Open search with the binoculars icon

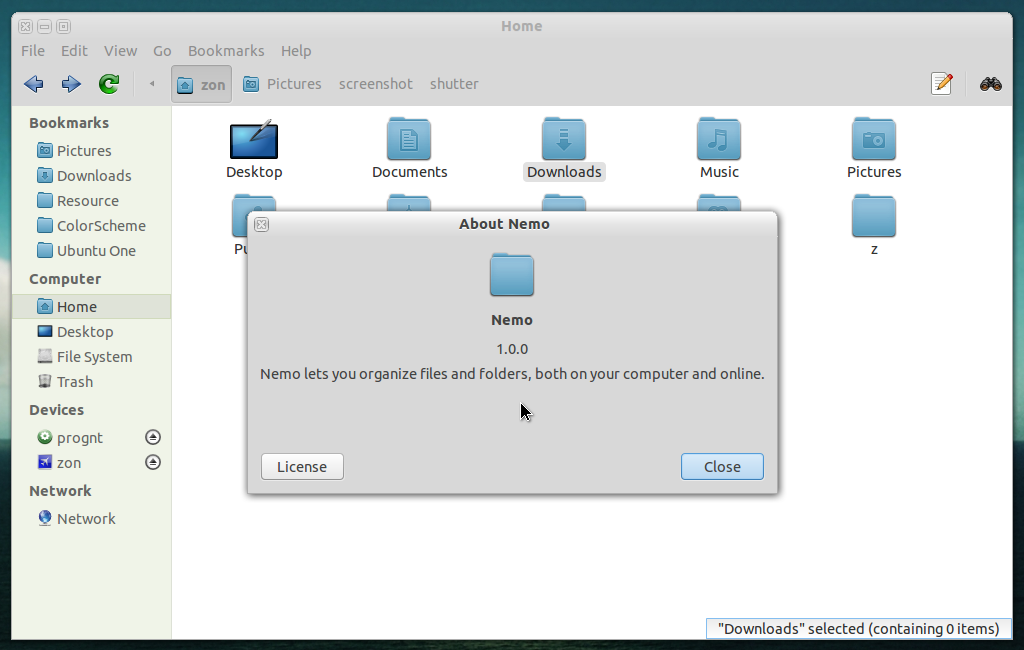coord(991,84)
